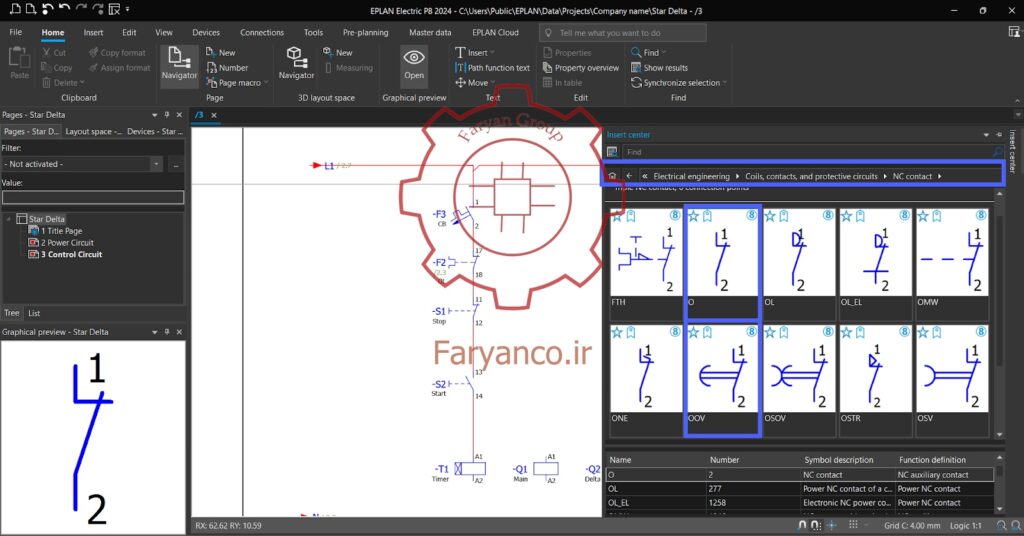Click the Number pages icon
The width and height of the screenshot is (1024, 536).
(x=211, y=67)
